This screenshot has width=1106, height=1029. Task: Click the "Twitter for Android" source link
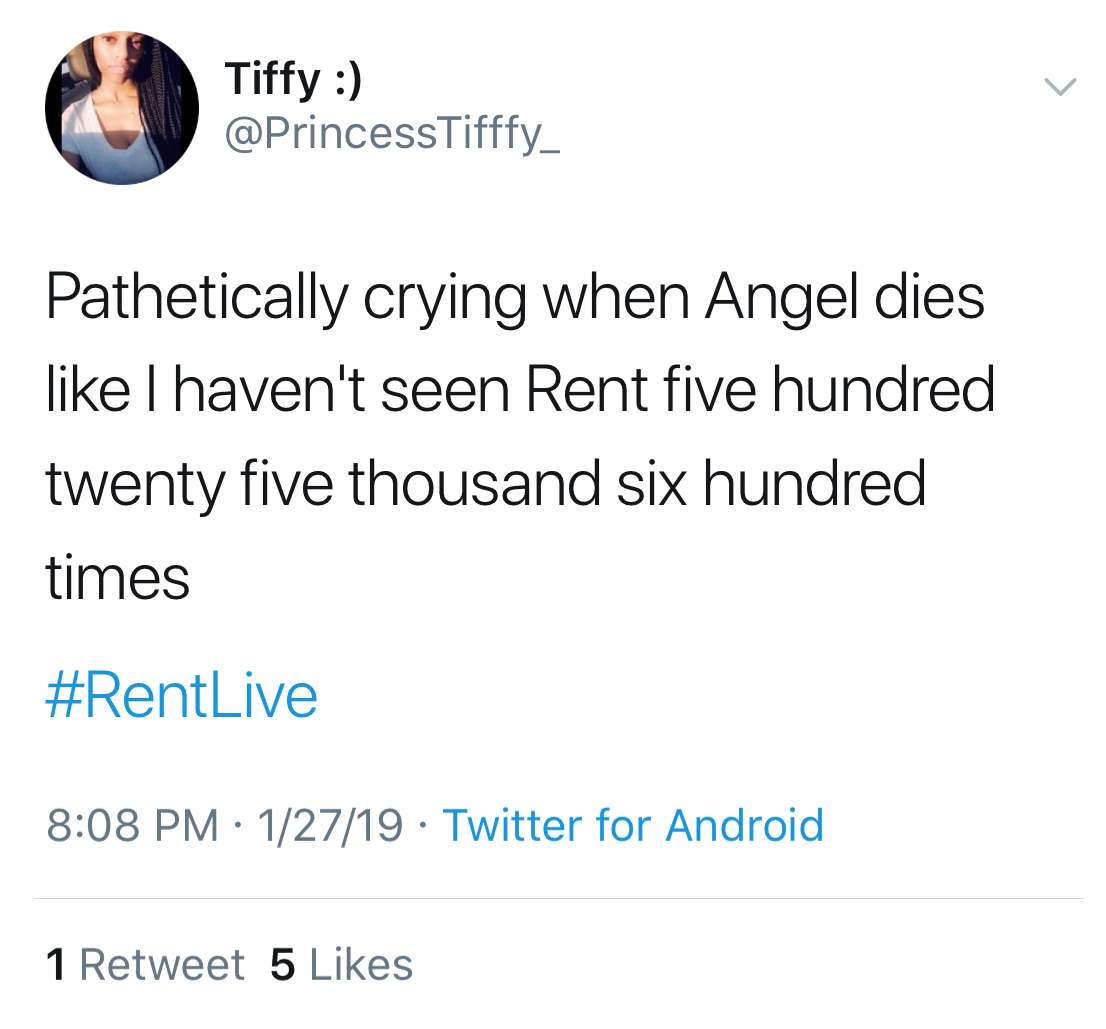pos(633,825)
